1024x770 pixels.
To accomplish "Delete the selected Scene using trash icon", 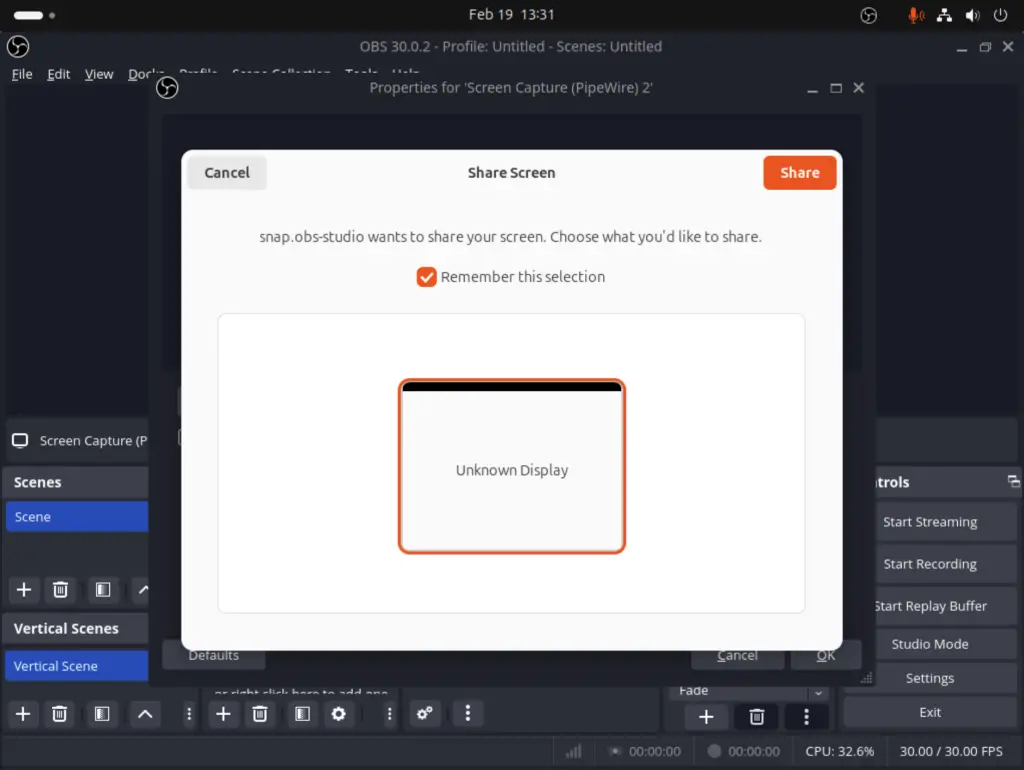I will 60,590.
